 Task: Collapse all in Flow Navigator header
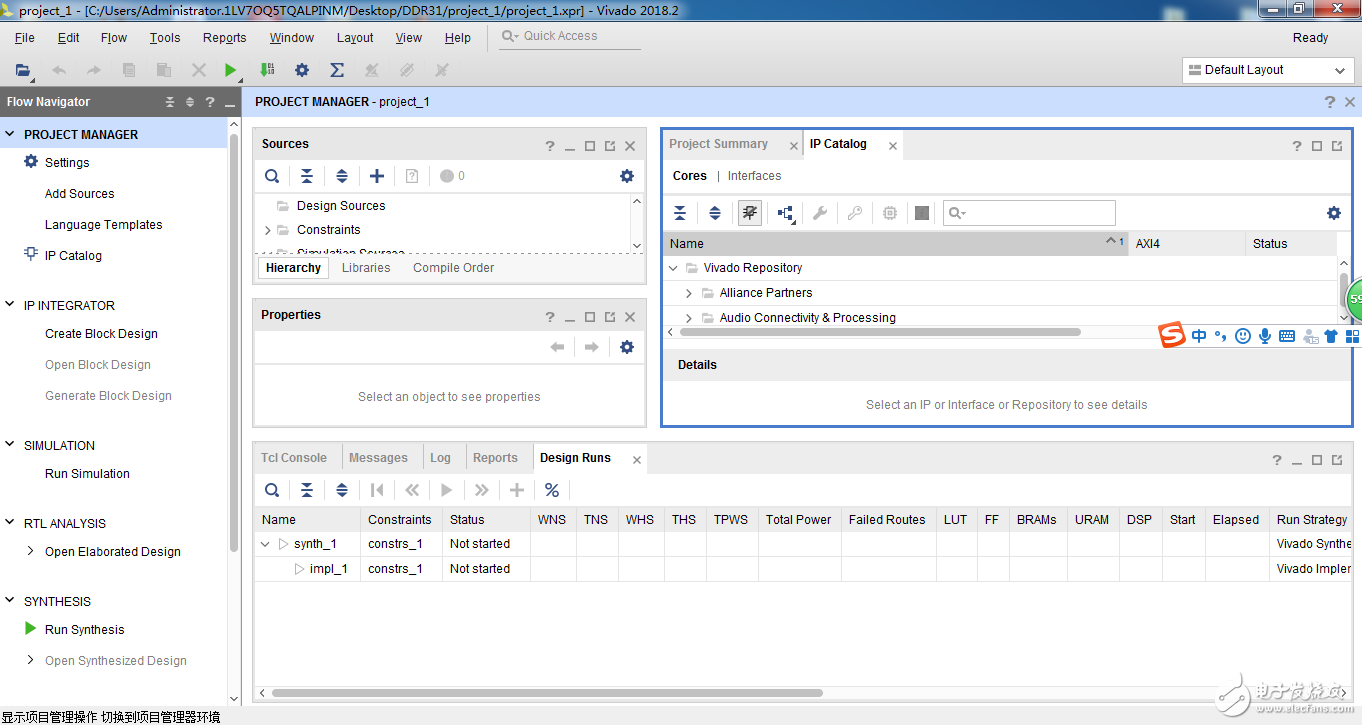pyautogui.click(x=170, y=102)
